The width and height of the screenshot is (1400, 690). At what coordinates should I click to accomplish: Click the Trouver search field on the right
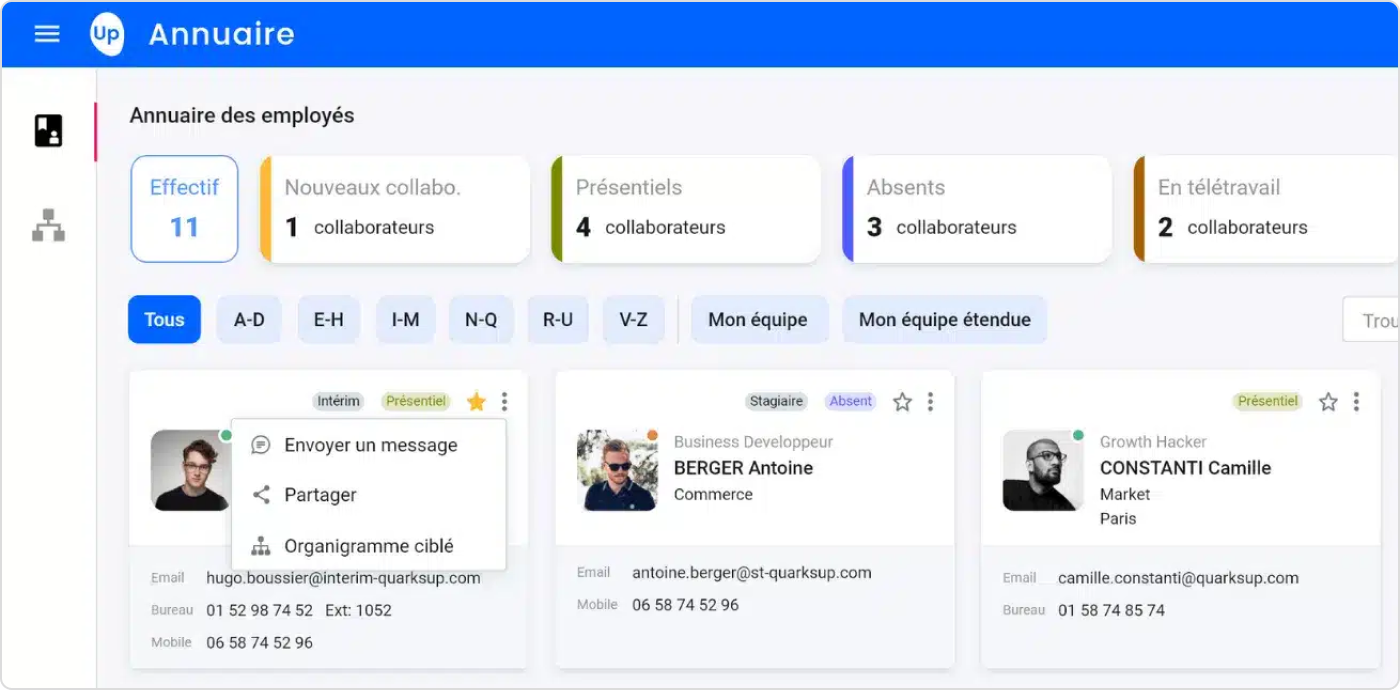tap(1378, 319)
